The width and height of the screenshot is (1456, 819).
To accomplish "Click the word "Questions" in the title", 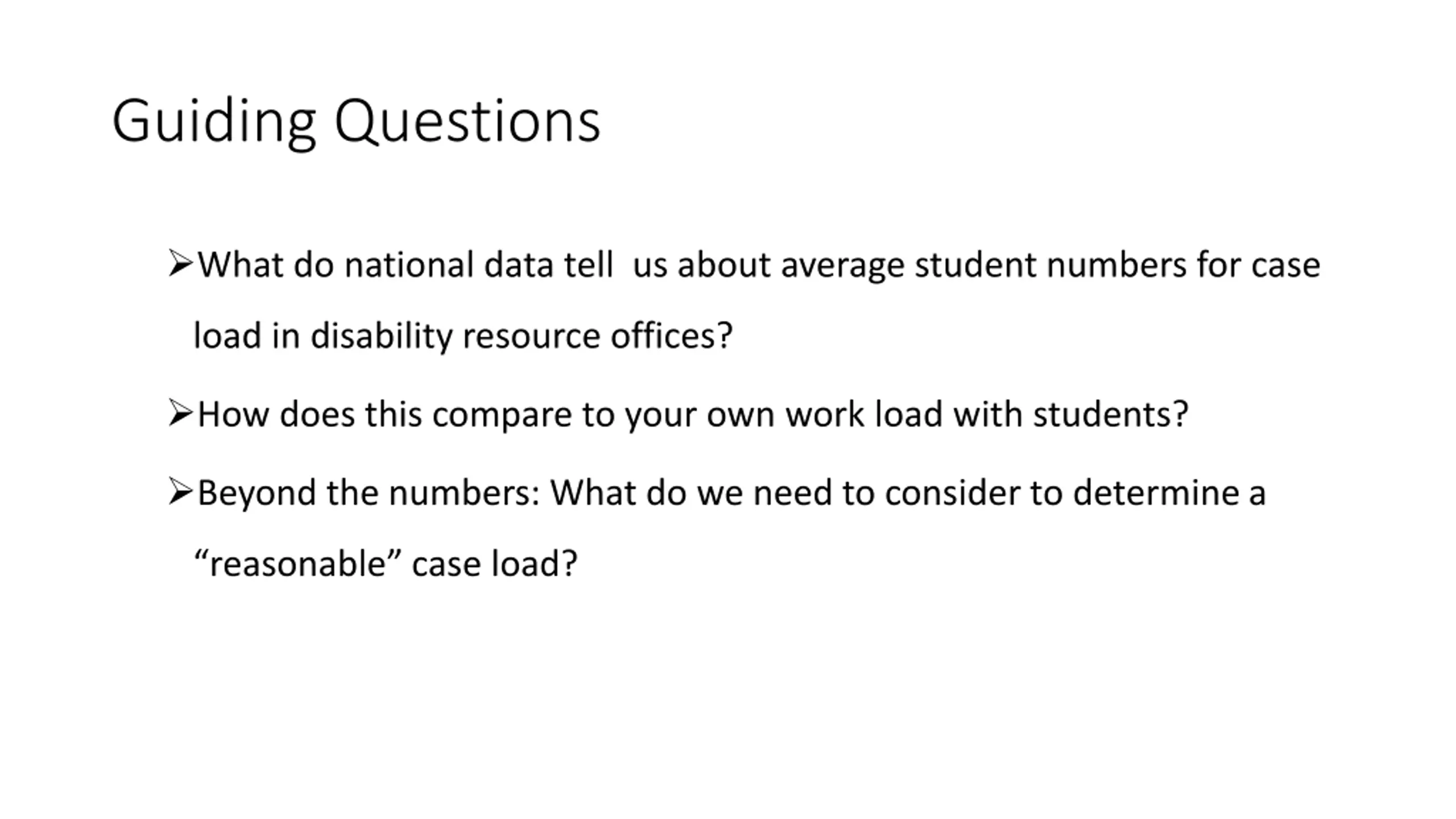I will point(468,121).
